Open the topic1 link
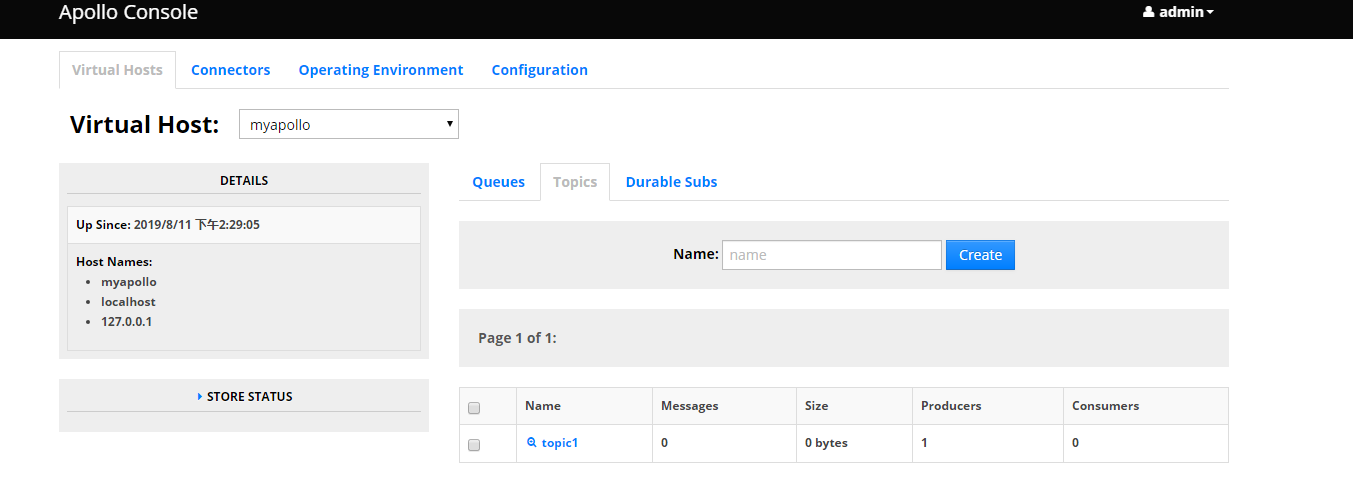 coord(560,442)
